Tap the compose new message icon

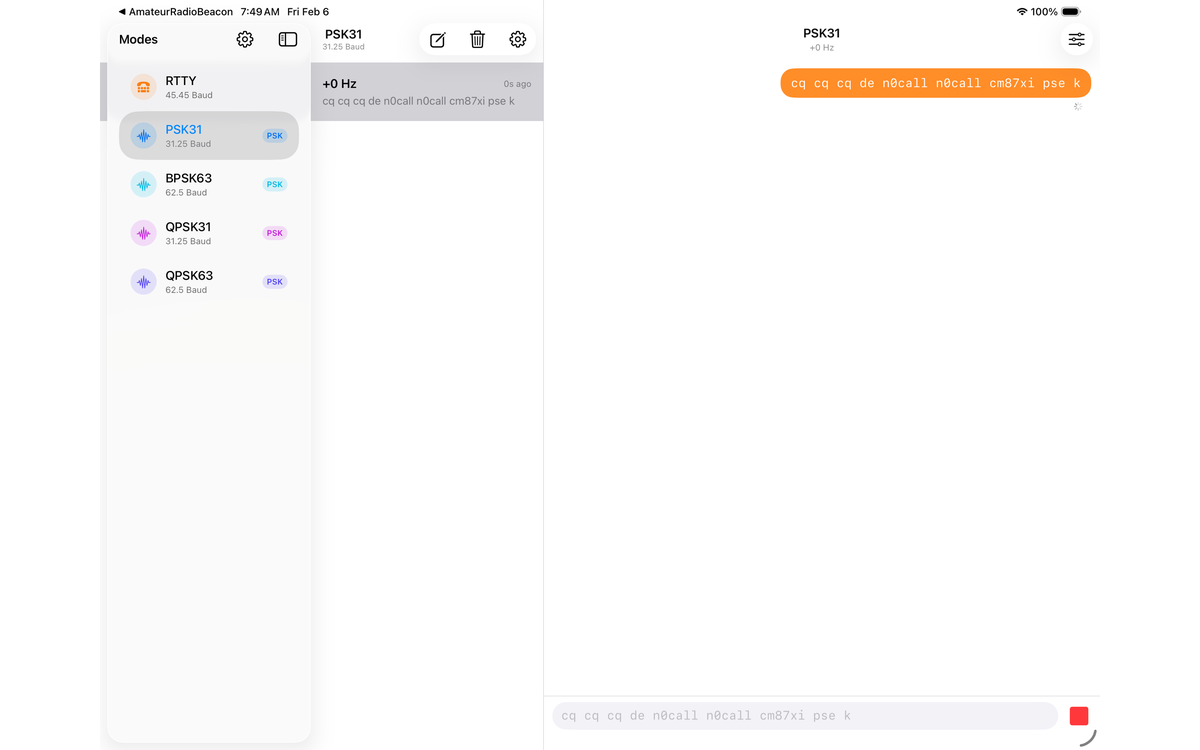coord(438,40)
